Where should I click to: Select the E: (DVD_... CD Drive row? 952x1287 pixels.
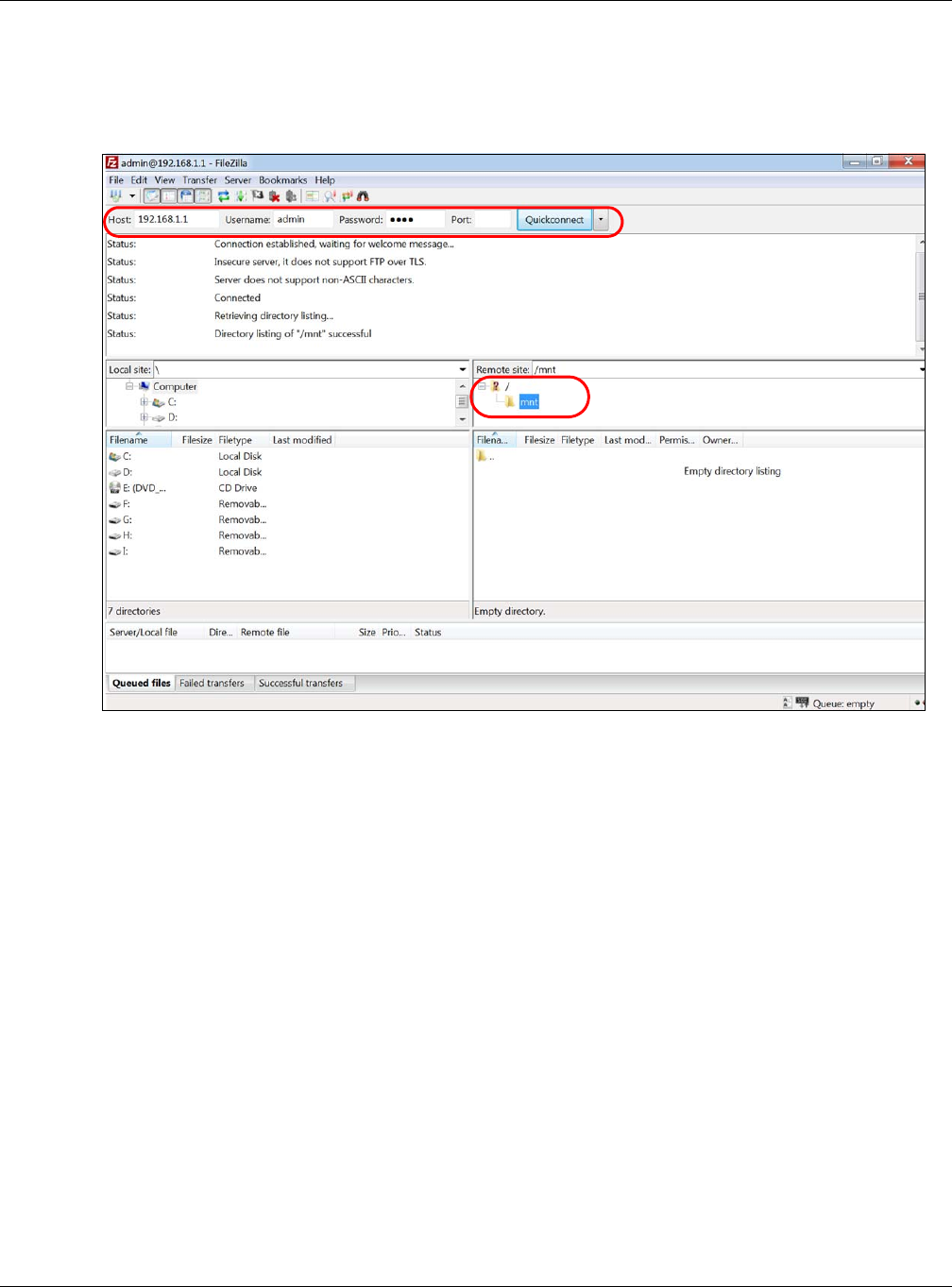pos(287,488)
